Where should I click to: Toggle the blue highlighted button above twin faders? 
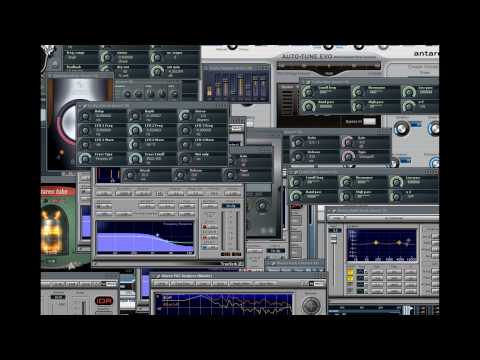coord(231,206)
